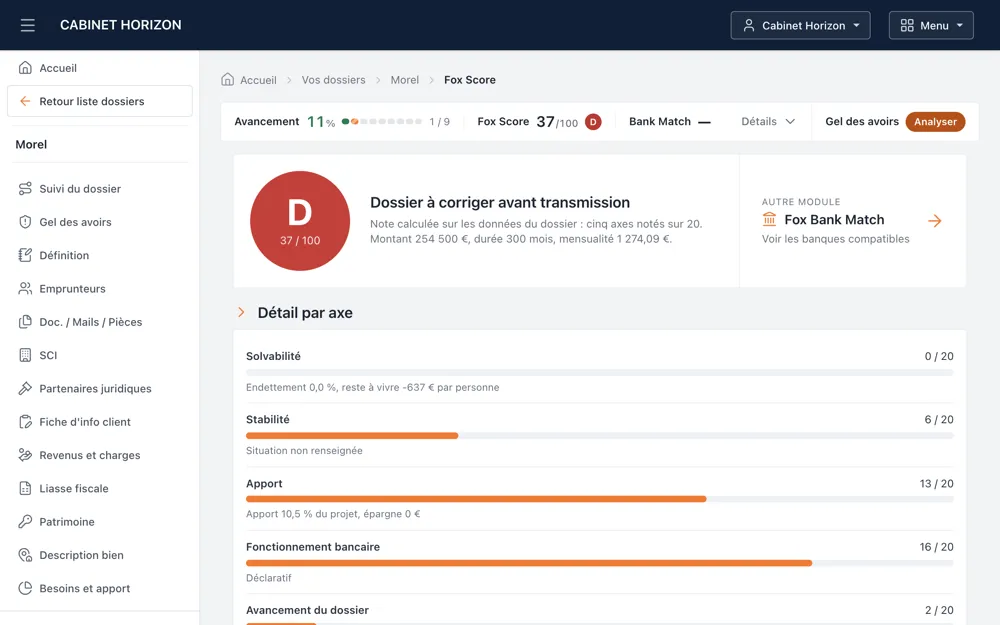Click the Emprunteurs people icon
Screen dimensions: 1000x625
[25, 288]
